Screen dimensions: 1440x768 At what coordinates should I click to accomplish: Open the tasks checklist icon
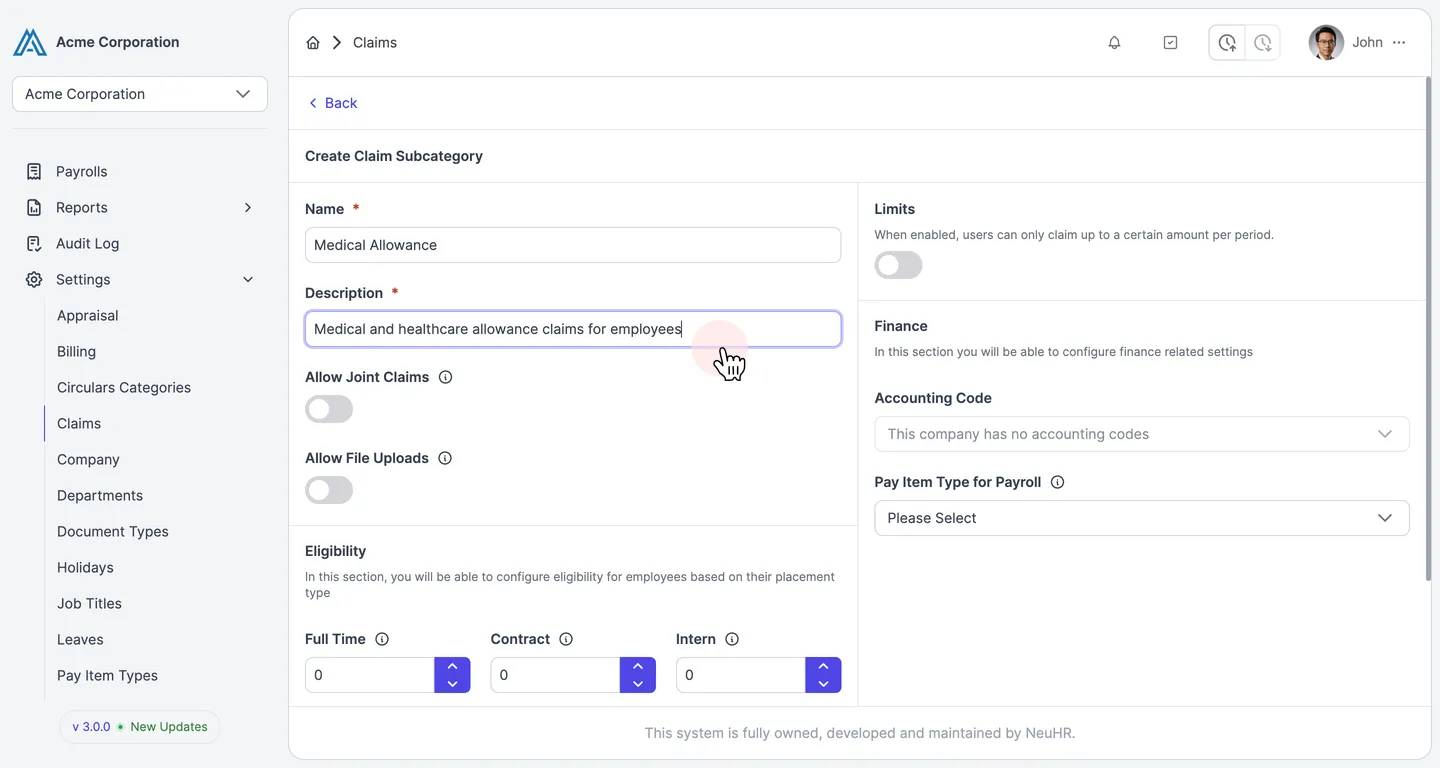(1170, 42)
